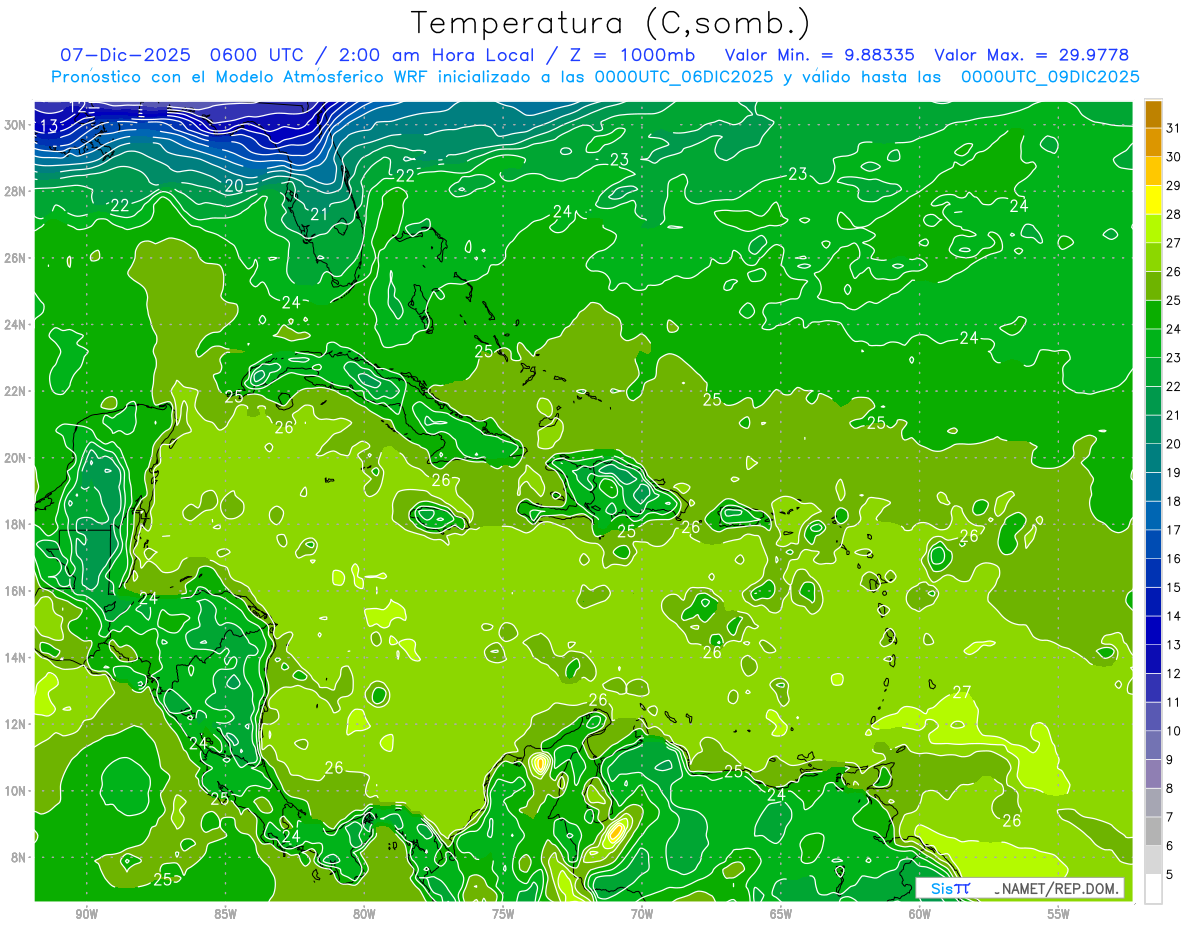1200x927 pixels.
Task: Click the legend value label '18'
Action: click(x=1174, y=501)
